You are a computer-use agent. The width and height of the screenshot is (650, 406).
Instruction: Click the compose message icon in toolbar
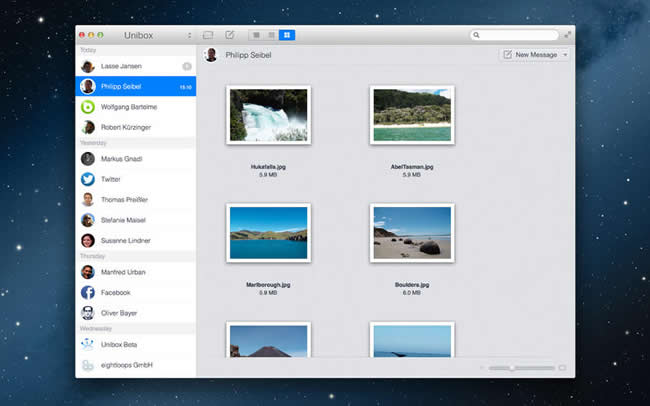[230, 35]
